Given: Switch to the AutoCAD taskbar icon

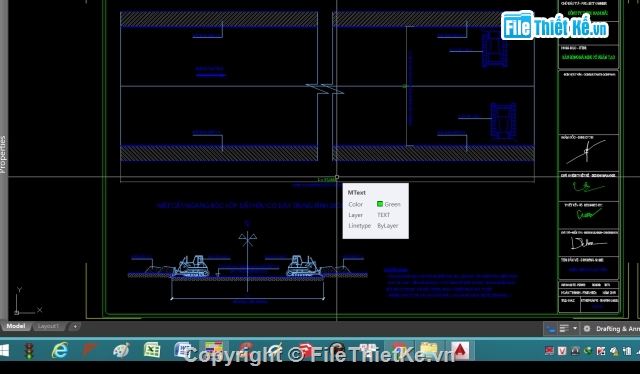Looking at the screenshot, I should (460, 350).
